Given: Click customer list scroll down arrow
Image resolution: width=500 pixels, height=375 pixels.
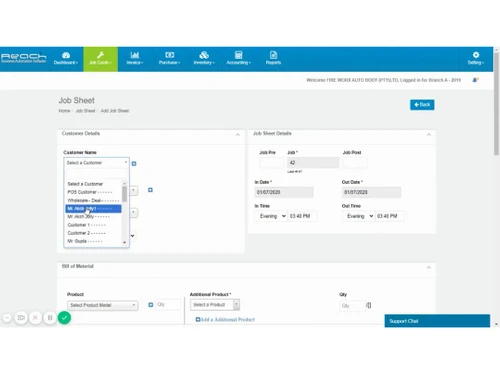Looking at the screenshot, I should (124, 243).
